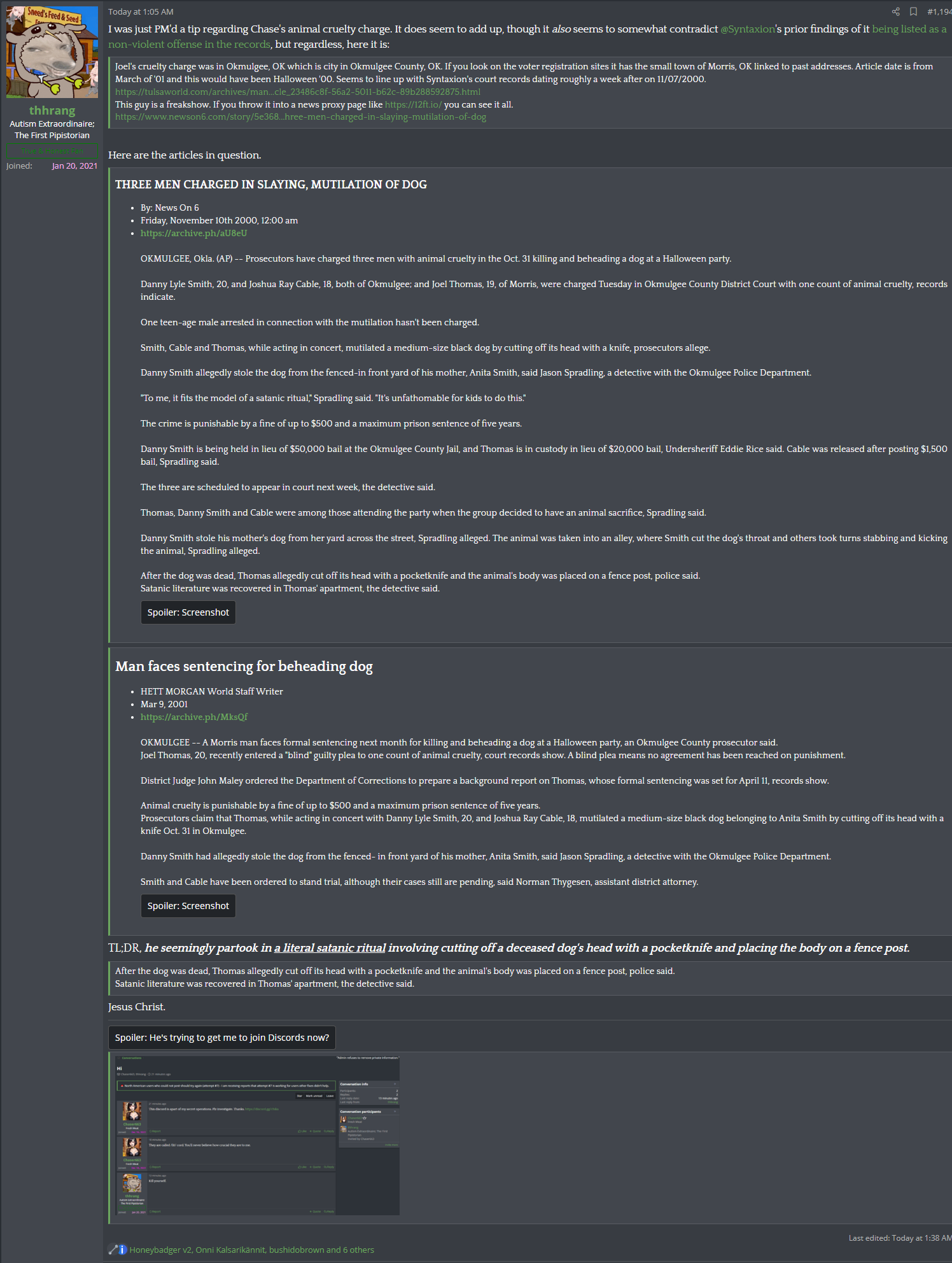
Task: Open the newson6.com story link
Action: tap(300, 116)
